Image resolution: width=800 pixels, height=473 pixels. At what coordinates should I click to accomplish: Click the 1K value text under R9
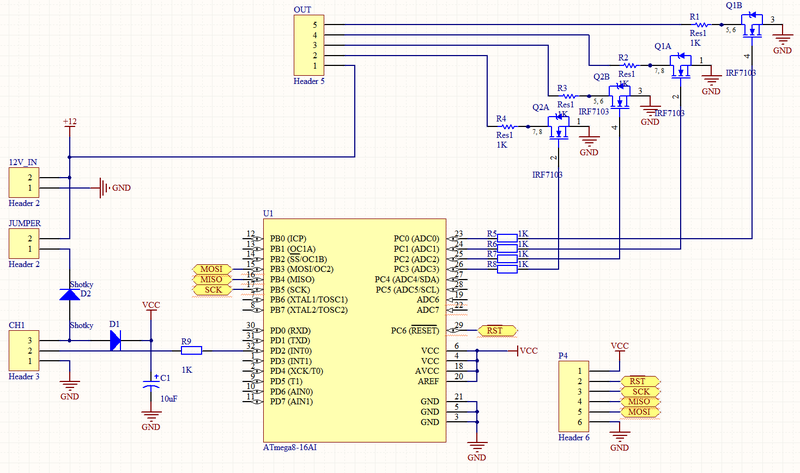coord(187,370)
